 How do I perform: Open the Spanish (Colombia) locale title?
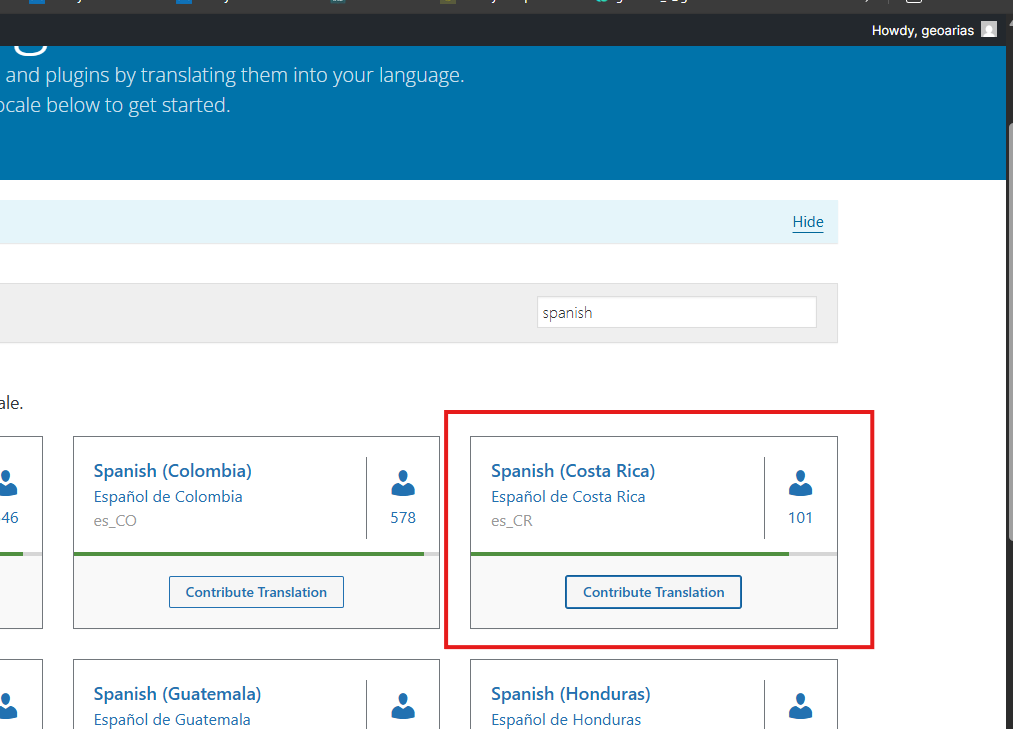click(x=172, y=471)
